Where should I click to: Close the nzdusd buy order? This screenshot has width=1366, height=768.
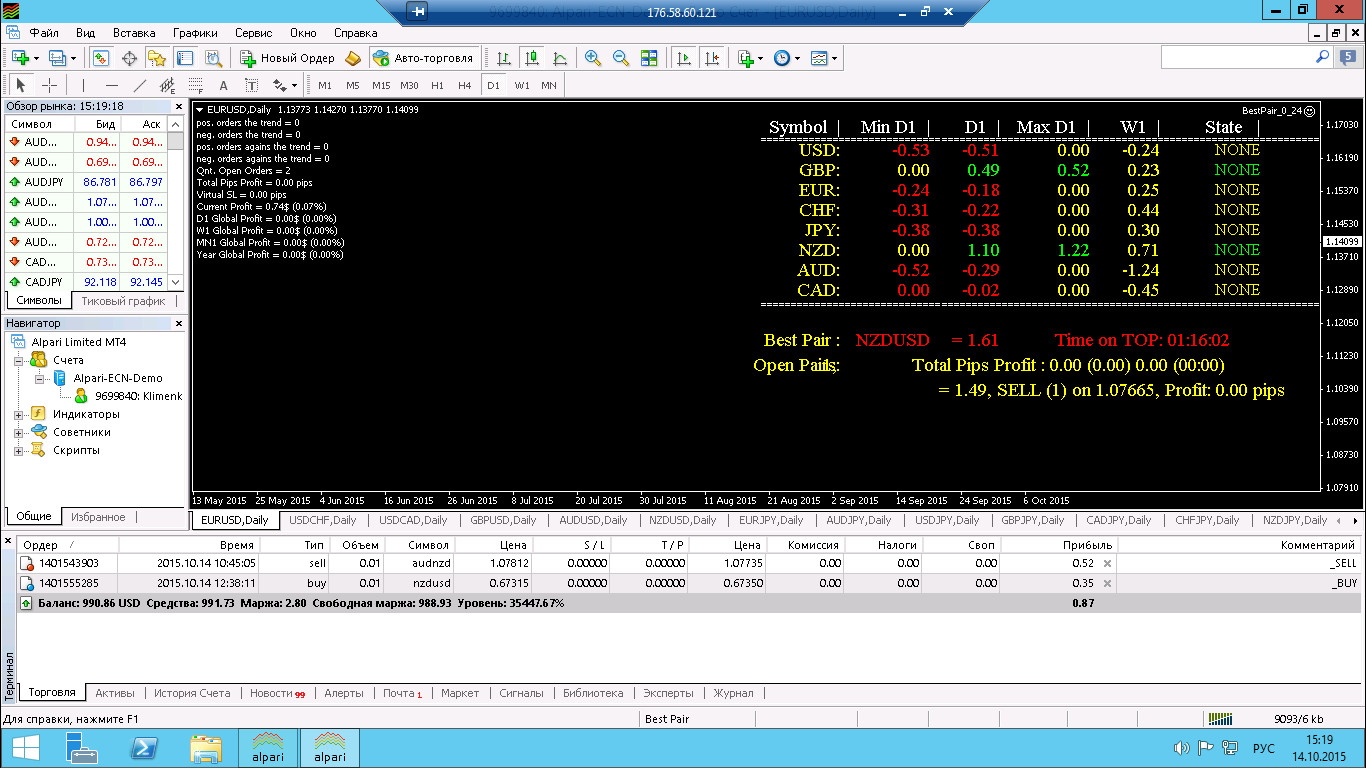point(1107,583)
